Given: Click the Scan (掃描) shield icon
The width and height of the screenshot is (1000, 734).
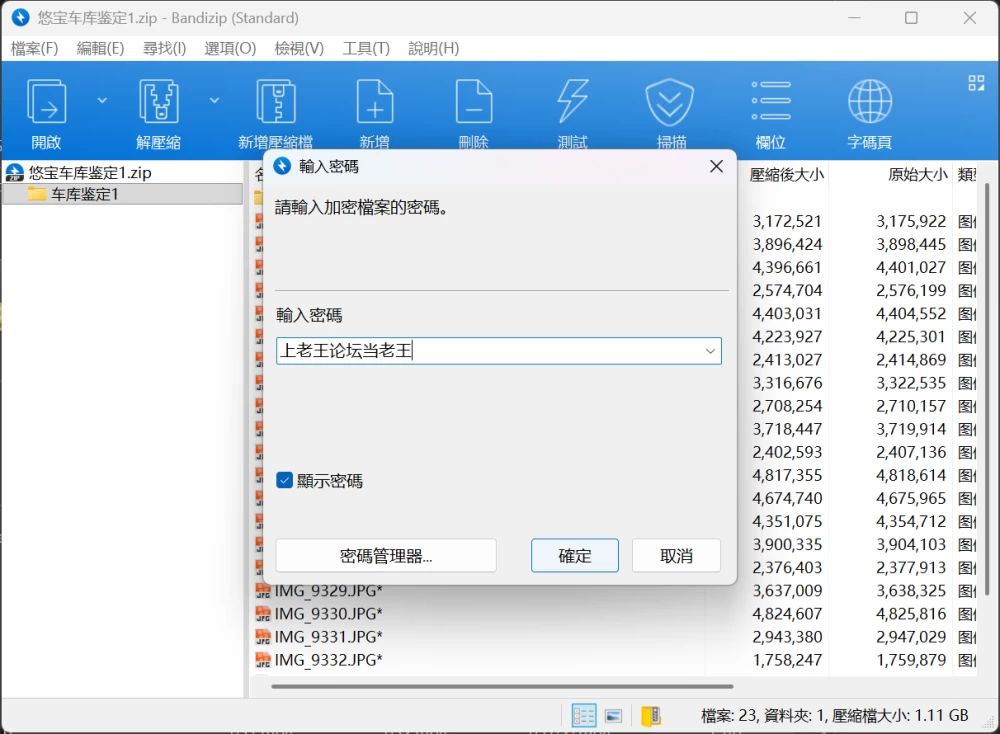Looking at the screenshot, I should click(x=670, y=101).
